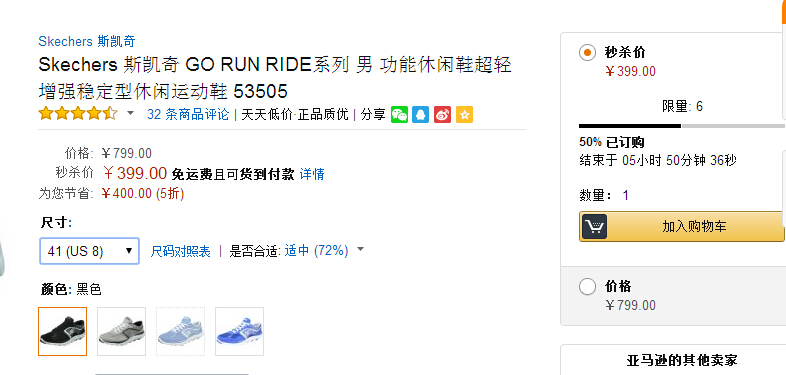Select the 秒杀价 radio option
The image size is (786, 375).
[x=587, y=52]
